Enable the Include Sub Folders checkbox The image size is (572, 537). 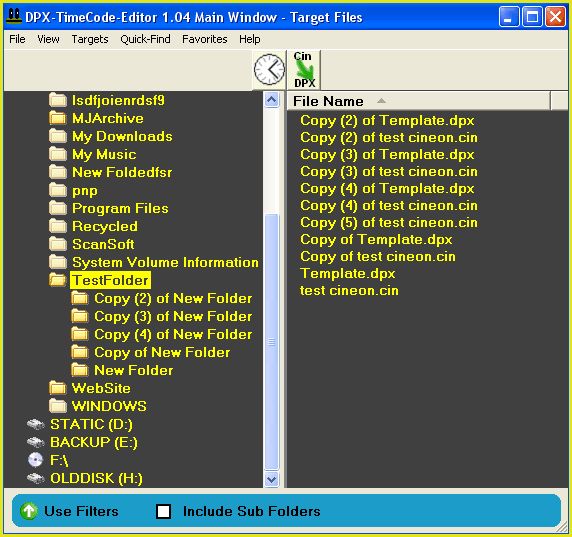coord(163,511)
